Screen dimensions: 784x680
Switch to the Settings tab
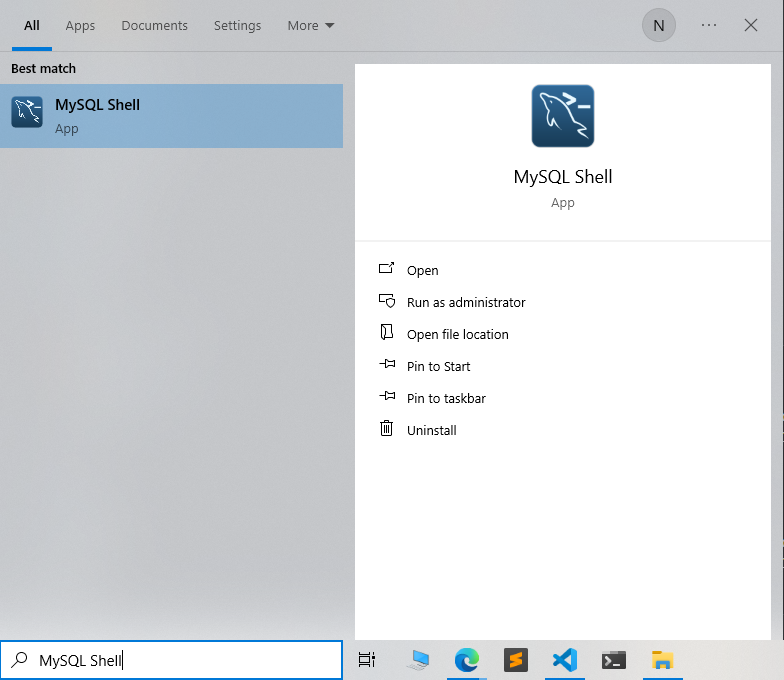[238, 26]
